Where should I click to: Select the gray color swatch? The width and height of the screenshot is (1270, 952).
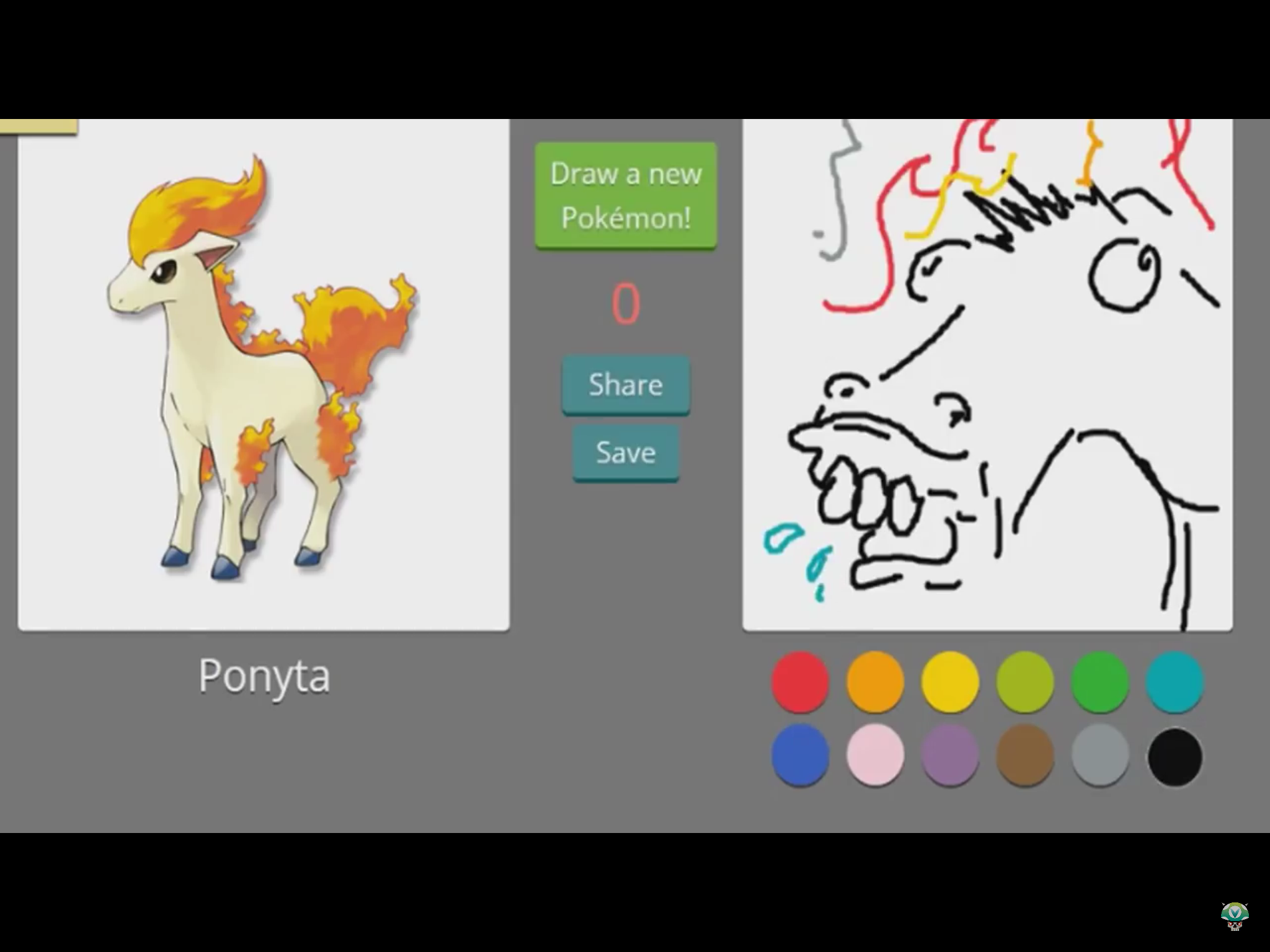pos(1099,756)
